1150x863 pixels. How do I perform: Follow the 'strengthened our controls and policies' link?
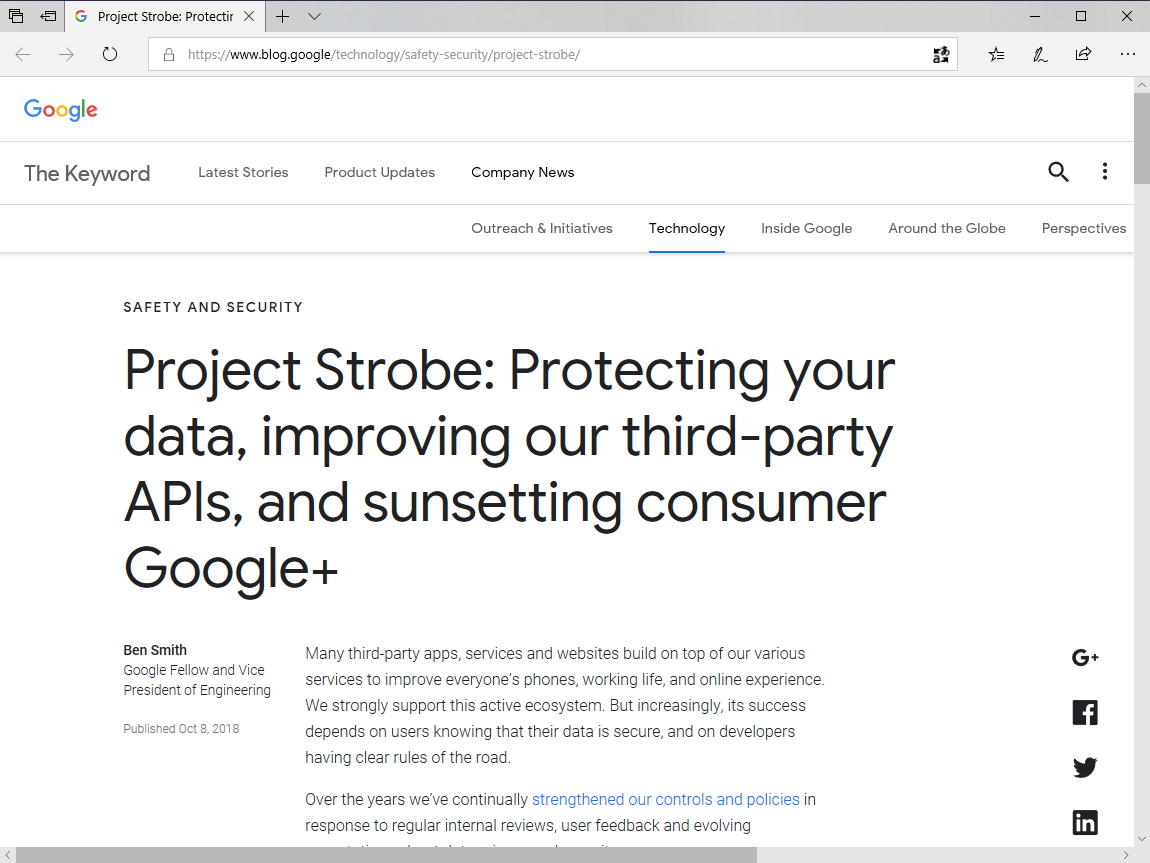pyautogui.click(x=665, y=799)
